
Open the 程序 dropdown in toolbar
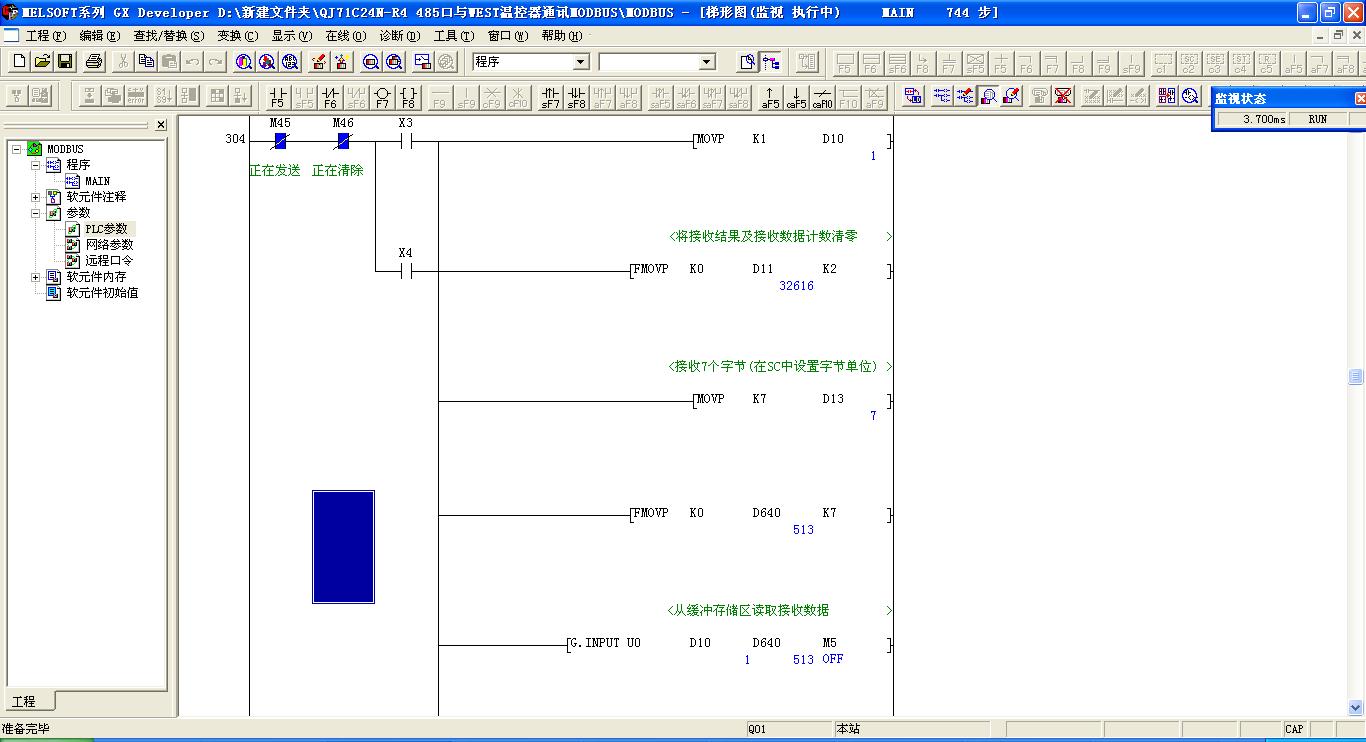point(580,62)
